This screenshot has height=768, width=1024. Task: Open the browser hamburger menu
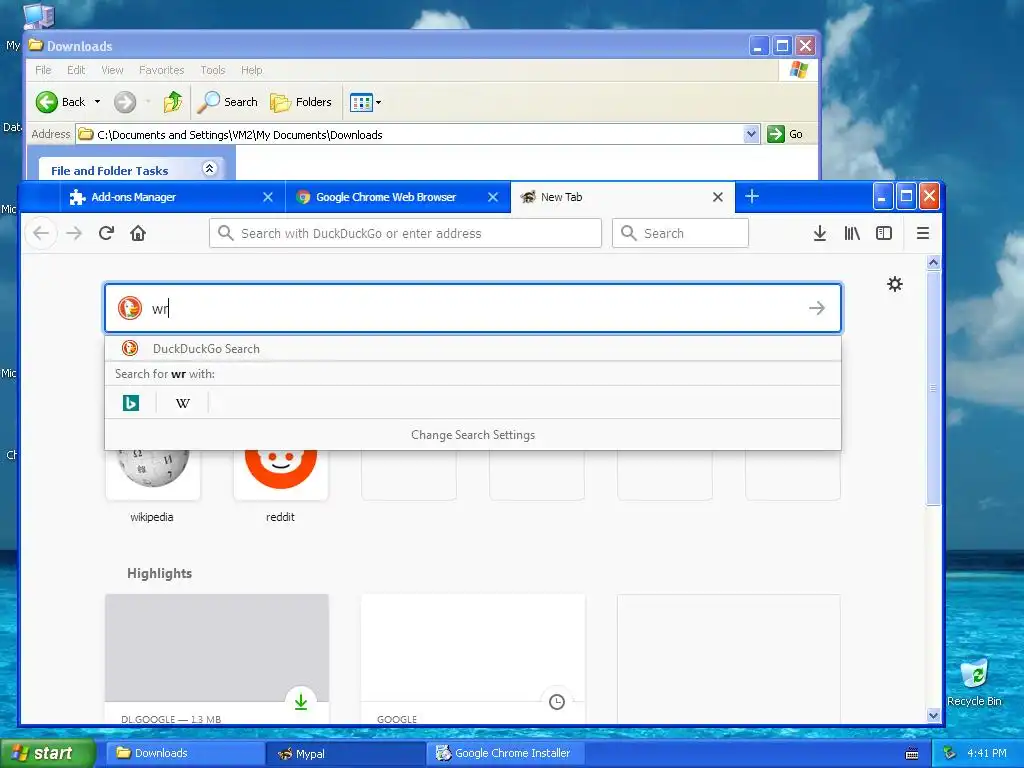(923, 233)
